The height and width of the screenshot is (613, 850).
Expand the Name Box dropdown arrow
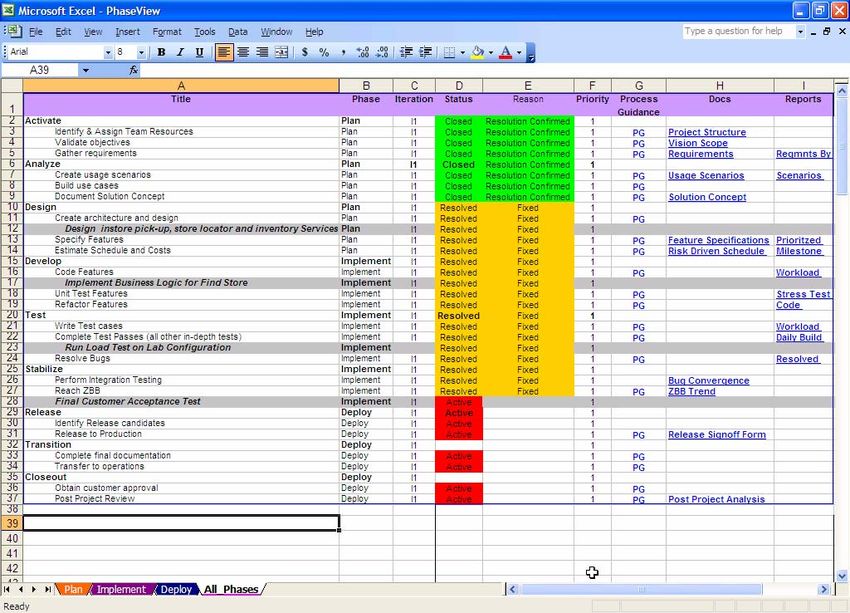tap(85, 70)
